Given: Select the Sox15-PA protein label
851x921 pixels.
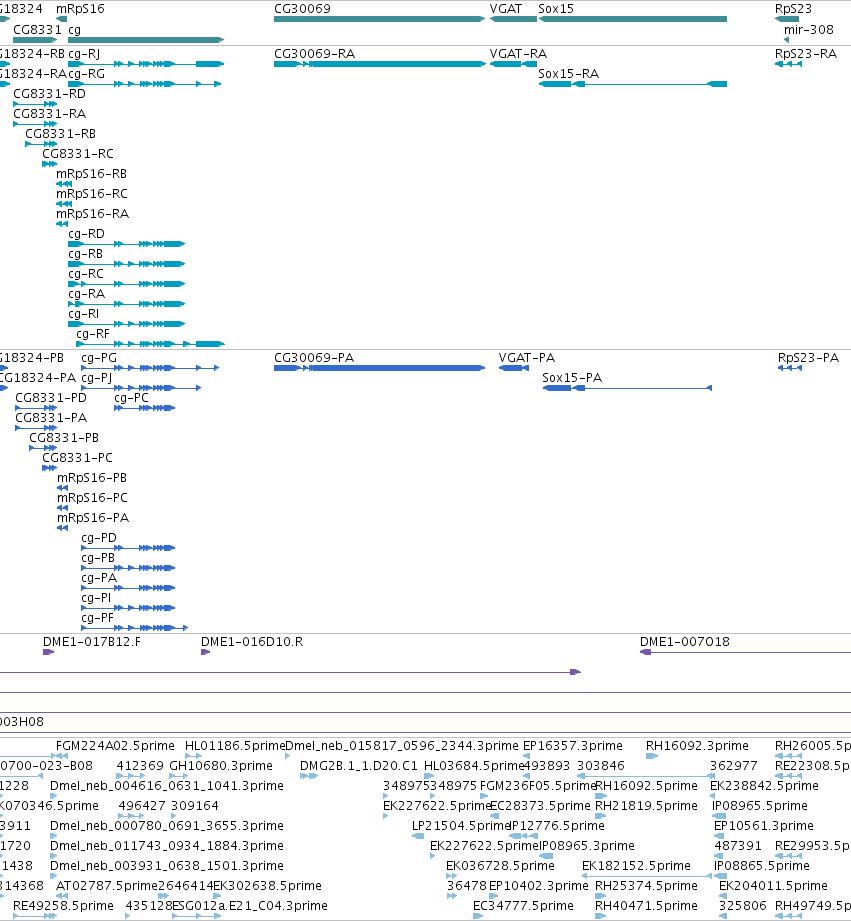Looking at the screenshot, I should (x=571, y=378).
